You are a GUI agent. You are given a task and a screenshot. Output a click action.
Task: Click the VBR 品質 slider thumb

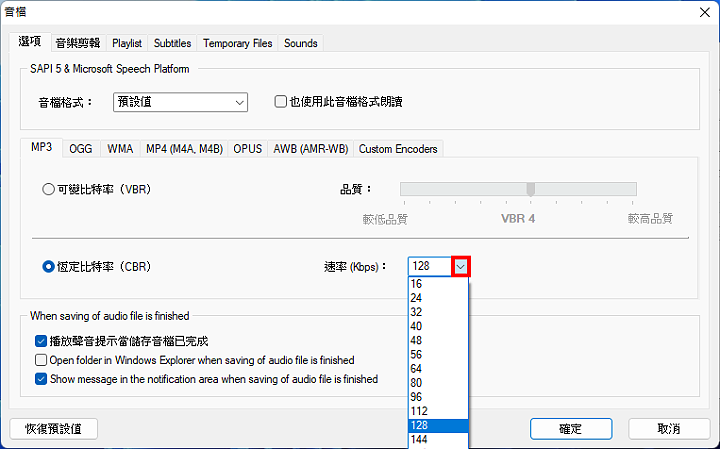(531, 189)
